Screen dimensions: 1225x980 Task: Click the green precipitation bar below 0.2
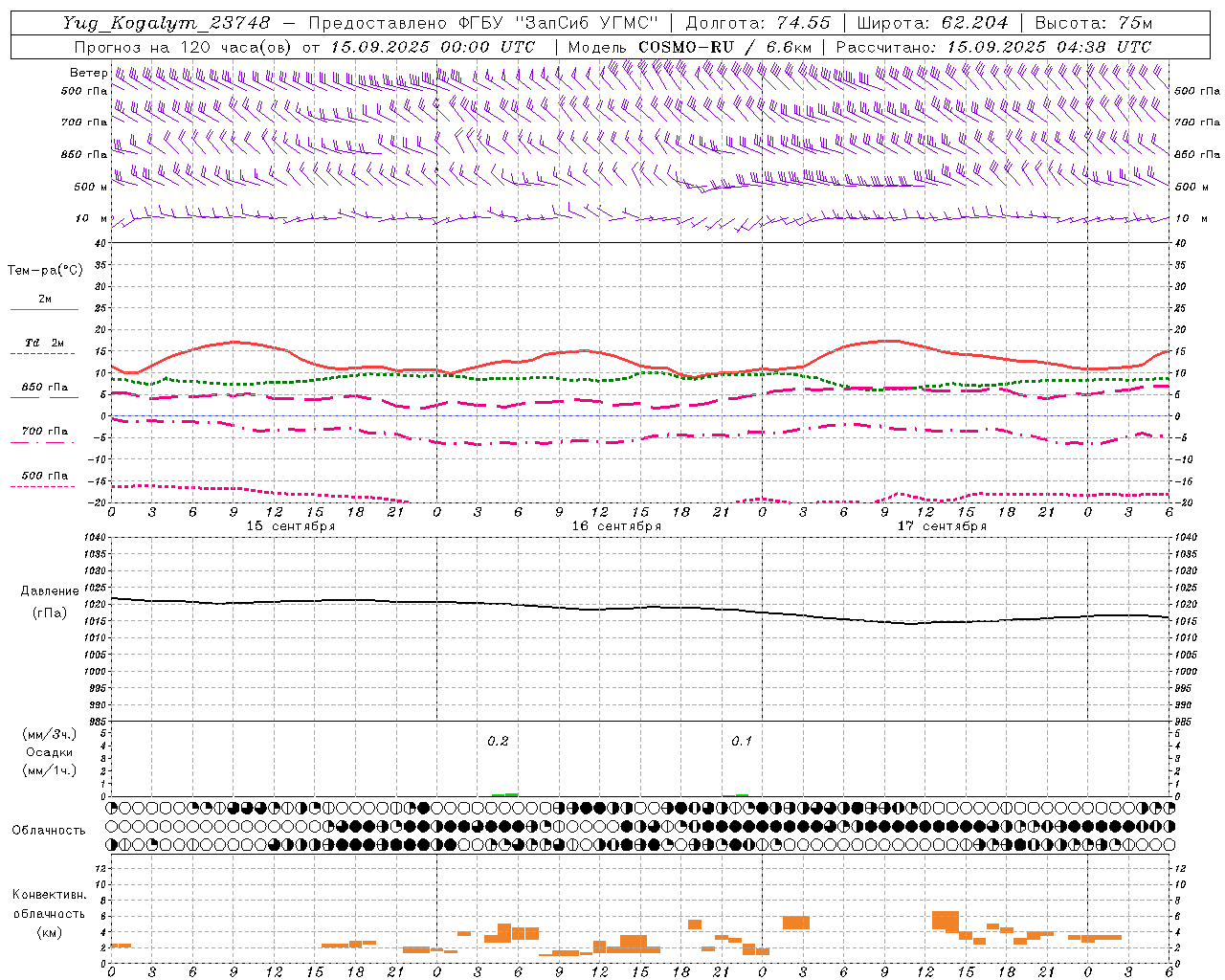(x=504, y=794)
